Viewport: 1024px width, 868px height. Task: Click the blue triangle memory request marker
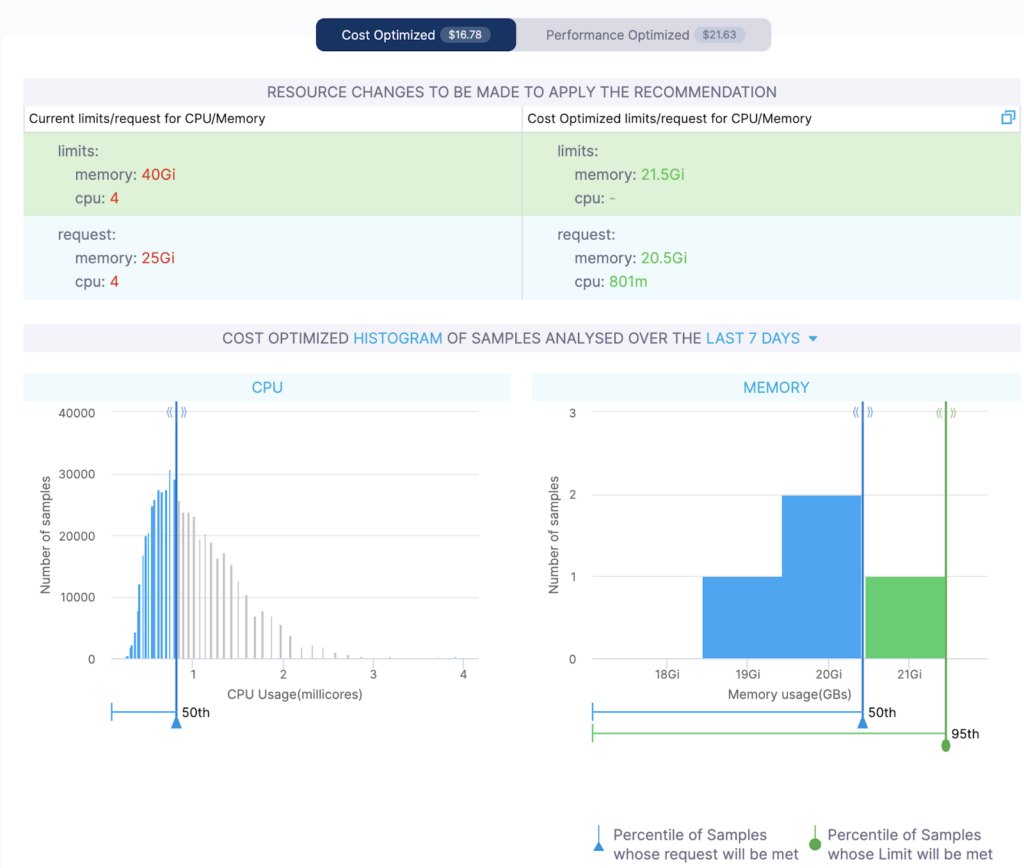point(863,722)
